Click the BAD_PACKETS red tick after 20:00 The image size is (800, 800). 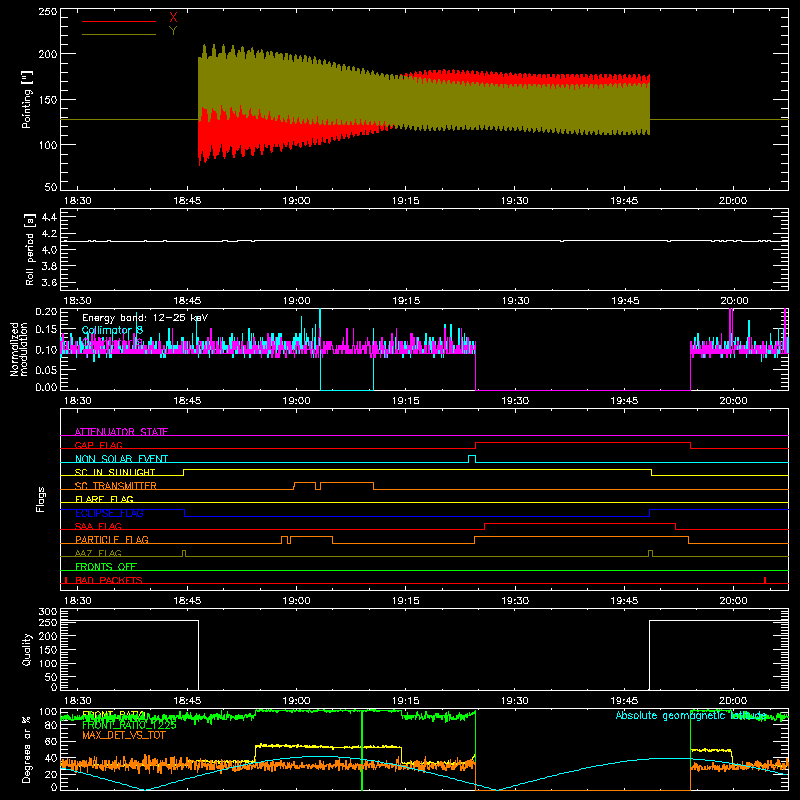pyautogui.click(x=765, y=580)
